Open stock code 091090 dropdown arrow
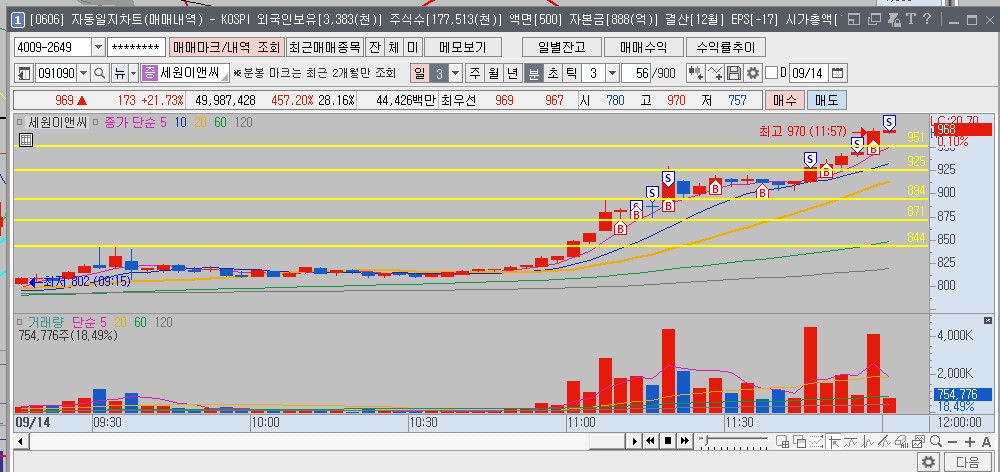Image resolution: width=1000 pixels, height=472 pixels. (84, 73)
